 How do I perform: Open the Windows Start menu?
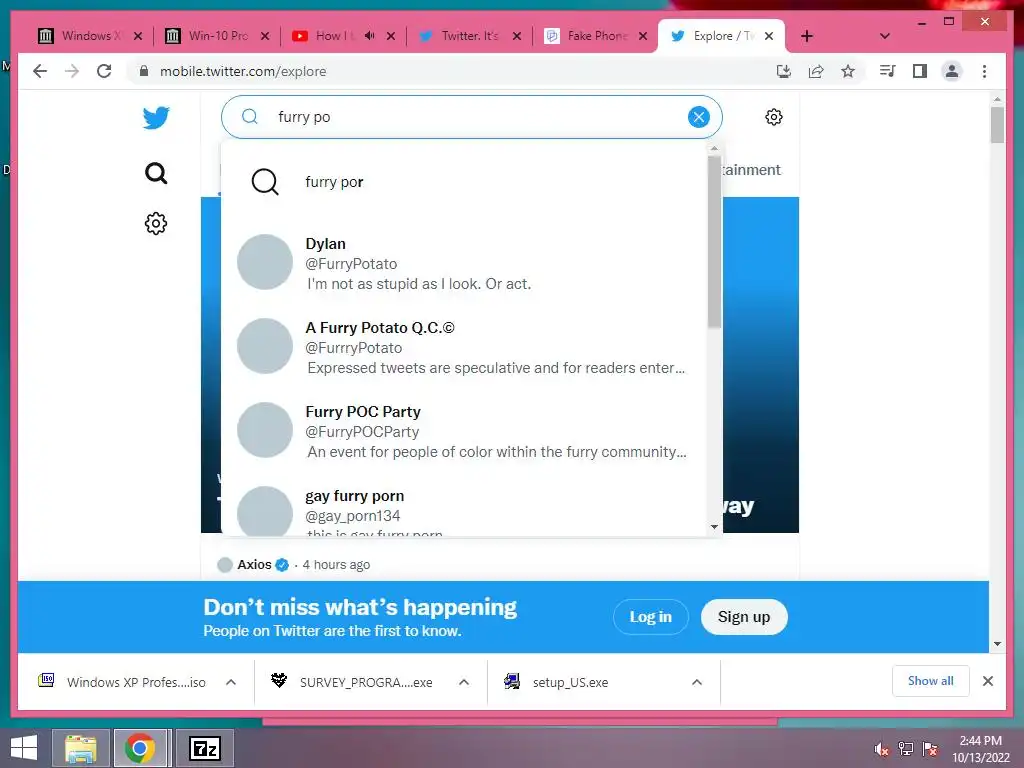pyautogui.click(x=24, y=748)
